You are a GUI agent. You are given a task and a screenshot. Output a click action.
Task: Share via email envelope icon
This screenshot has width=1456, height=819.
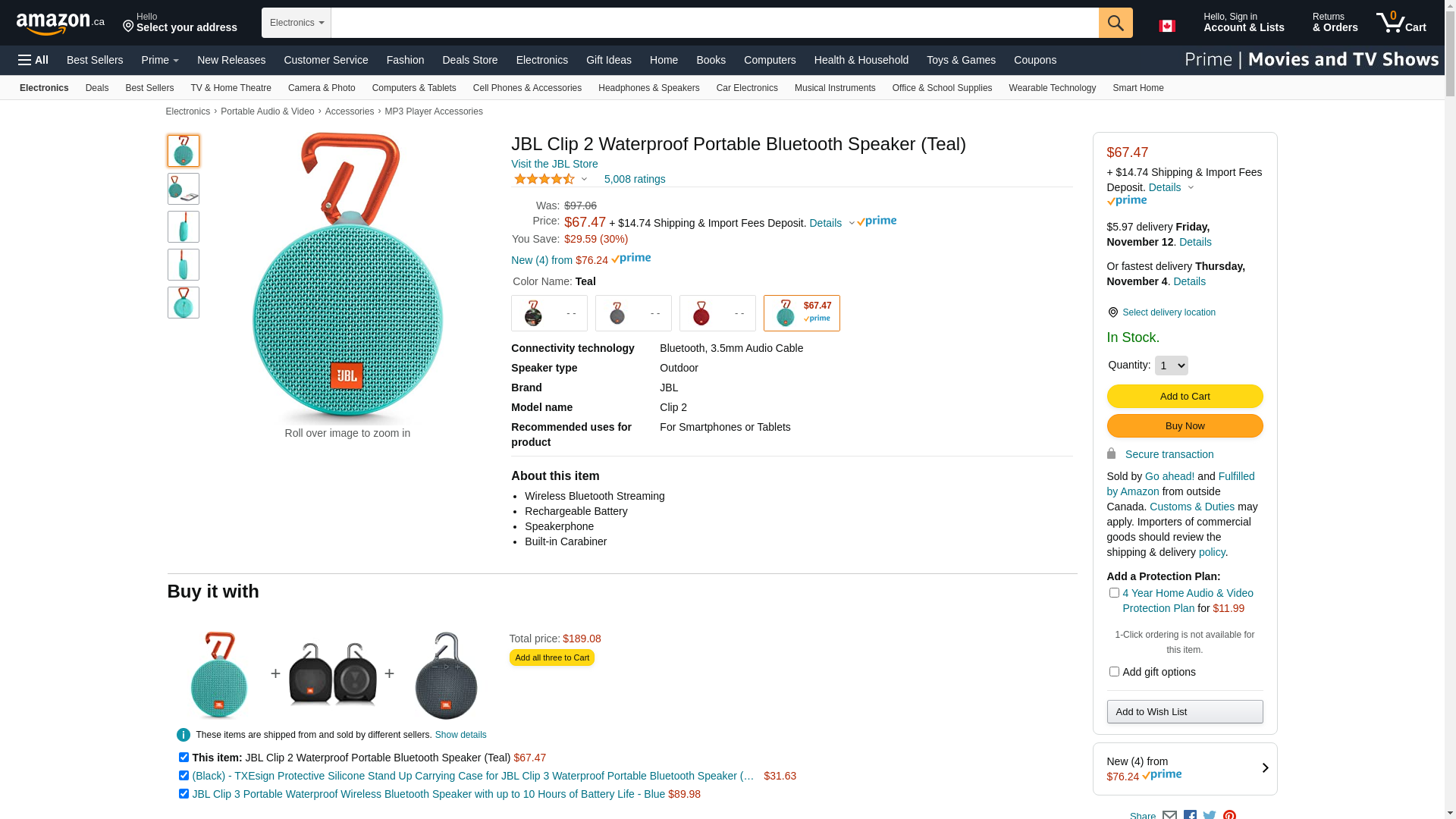1169,814
